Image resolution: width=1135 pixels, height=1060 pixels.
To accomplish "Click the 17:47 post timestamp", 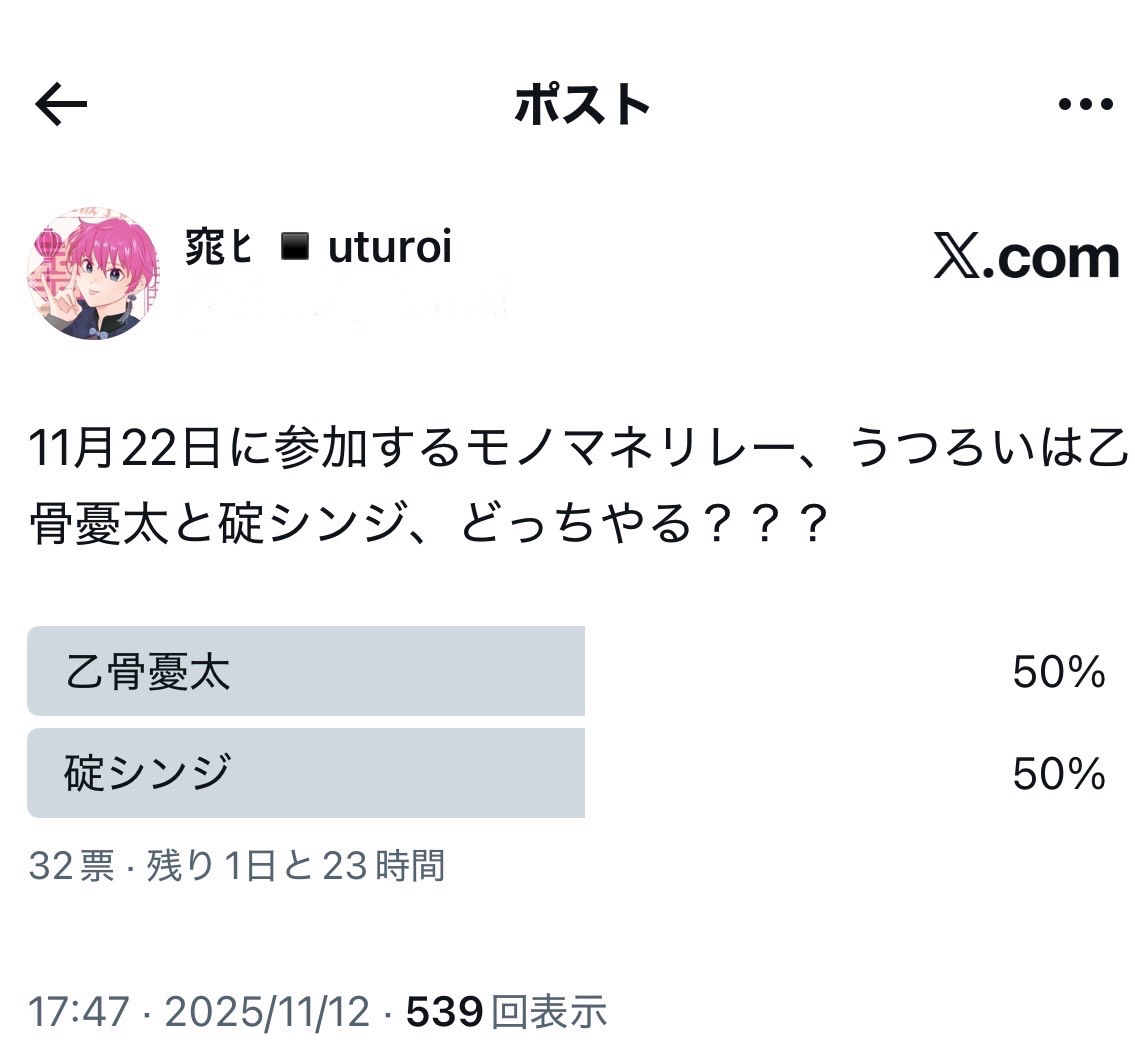I will 78,1012.
